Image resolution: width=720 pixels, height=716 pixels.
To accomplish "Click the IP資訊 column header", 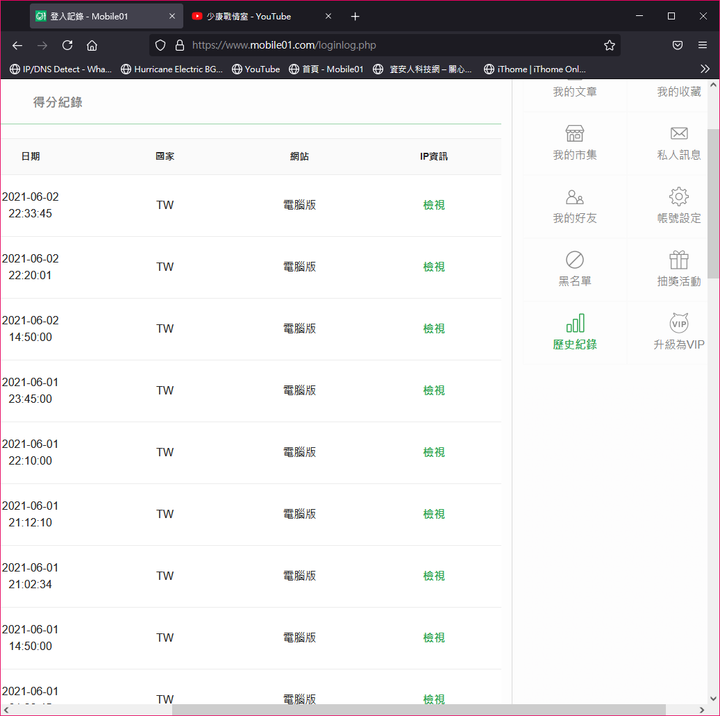I will (x=433, y=156).
